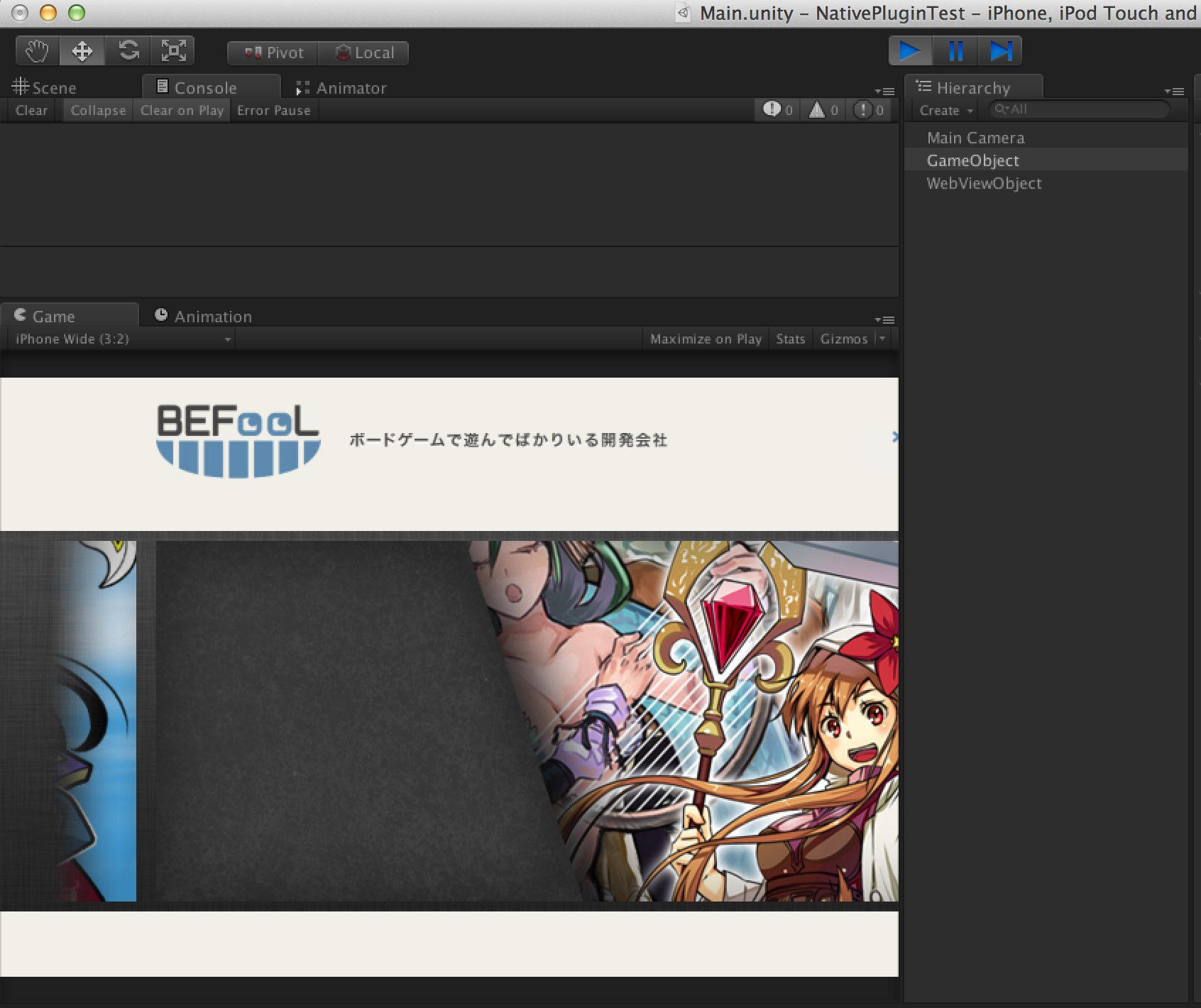Click the anime character banner image
Viewport: 1201px width, 1008px height.
point(527,721)
